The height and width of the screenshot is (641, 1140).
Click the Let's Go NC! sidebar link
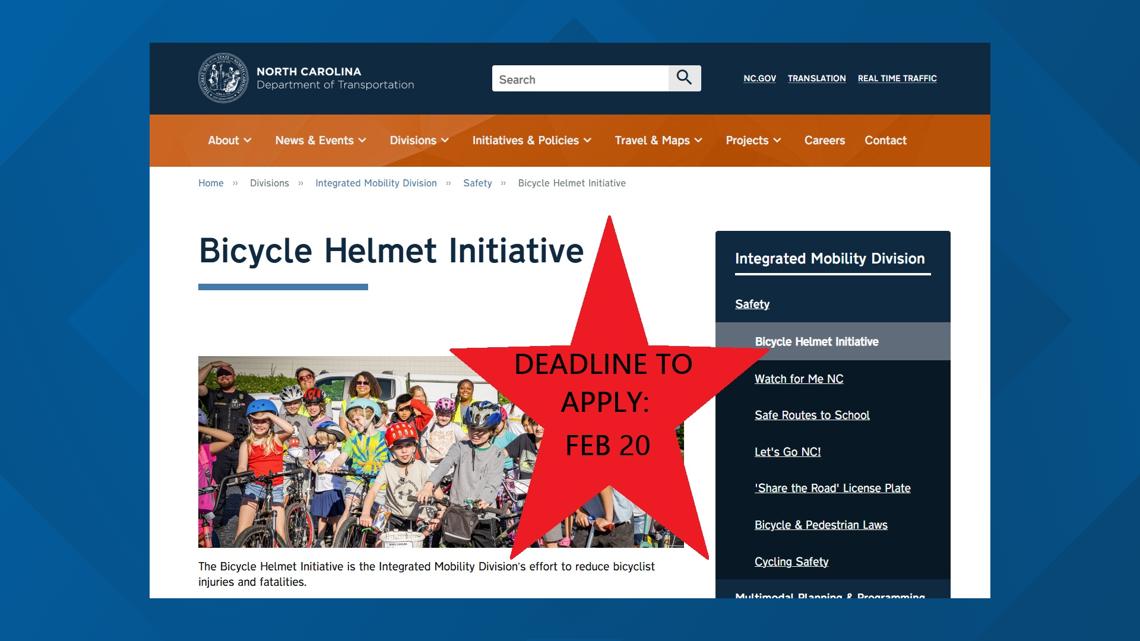787,451
